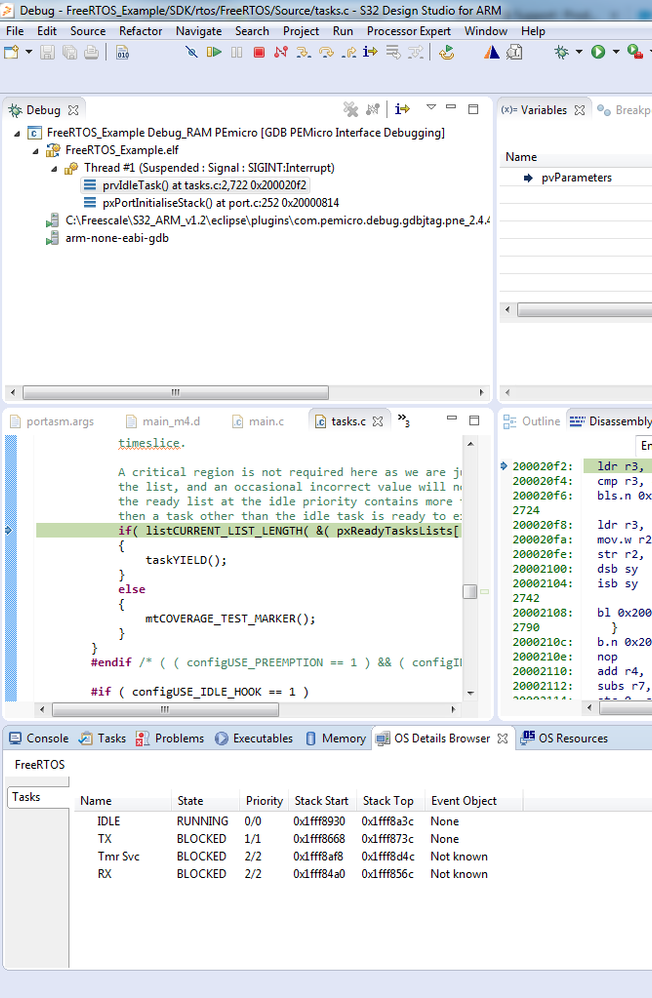Collapse the Thread #1 Suspended node

pos(54,169)
